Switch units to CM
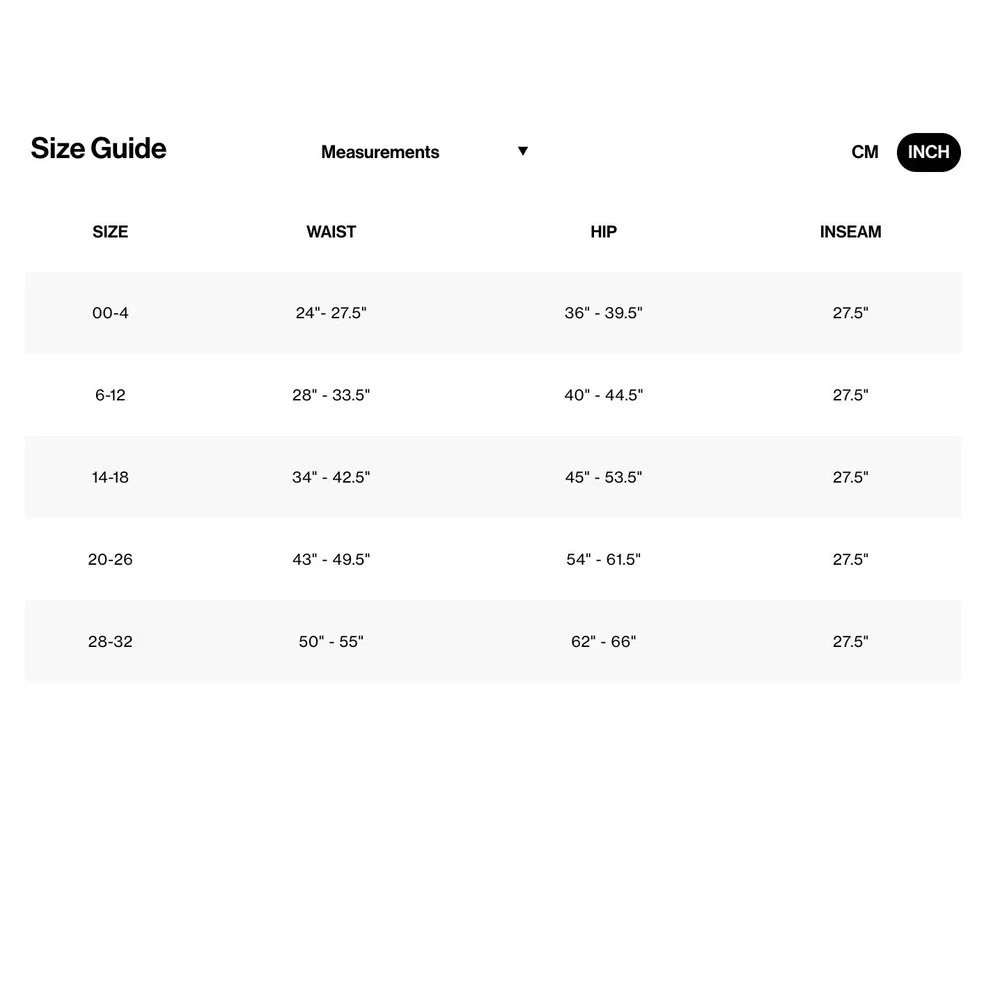Viewport: 1000px width, 1000px height. coord(865,152)
